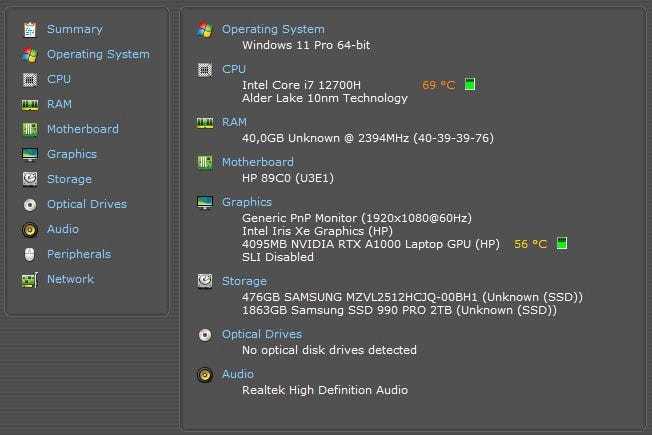Click the Storage drive icon in summary panel
The height and width of the screenshot is (435, 652).
(205, 282)
